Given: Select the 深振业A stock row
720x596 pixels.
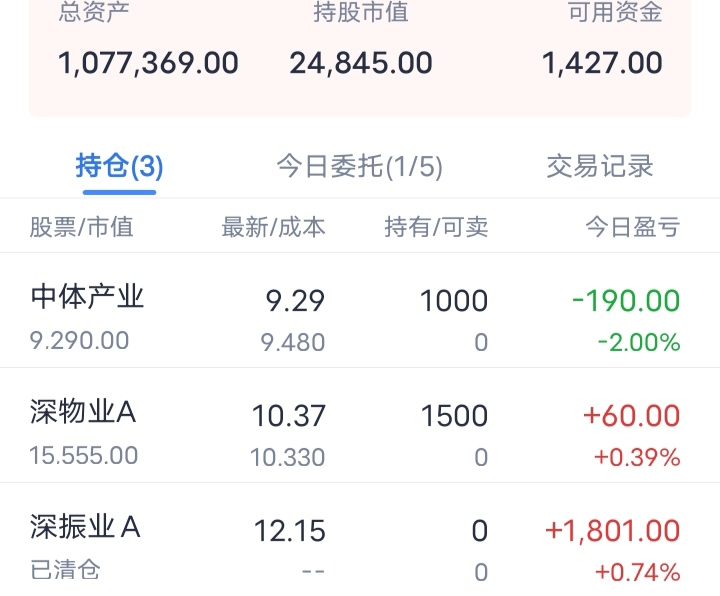Looking at the screenshot, I should [x=85, y=527].
